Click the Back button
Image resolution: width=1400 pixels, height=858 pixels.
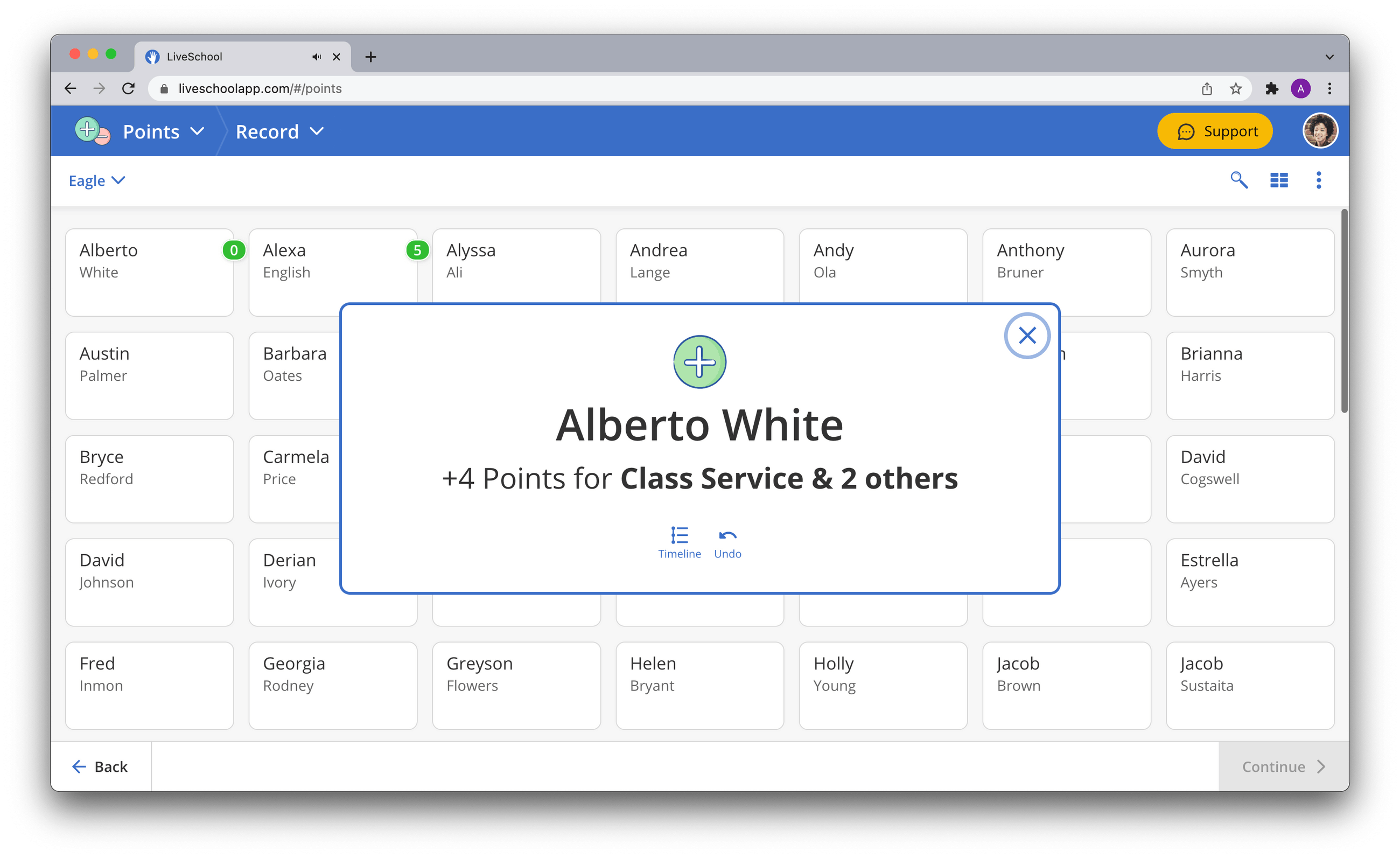tap(101, 766)
